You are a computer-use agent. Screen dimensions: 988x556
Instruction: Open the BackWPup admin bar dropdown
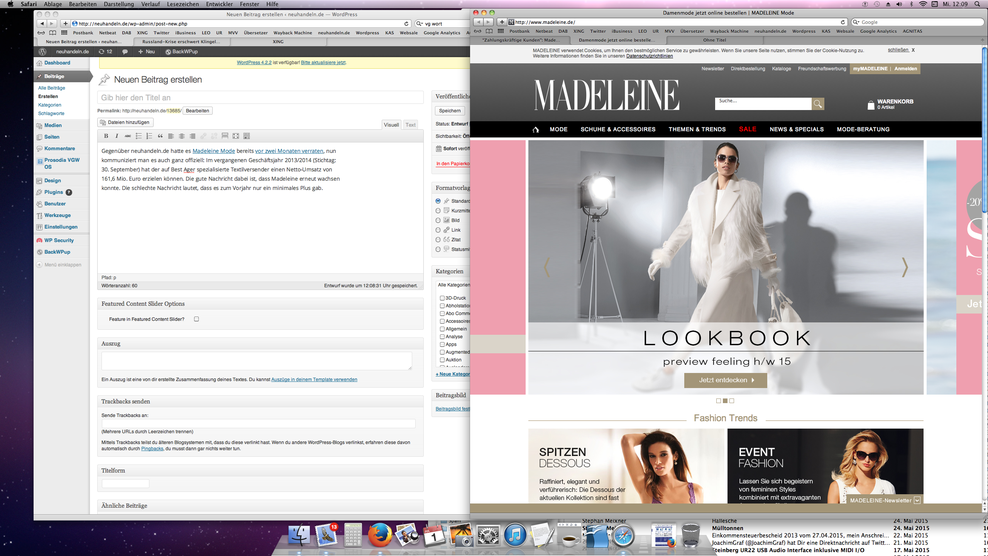pyautogui.click(x=181, y=52)
